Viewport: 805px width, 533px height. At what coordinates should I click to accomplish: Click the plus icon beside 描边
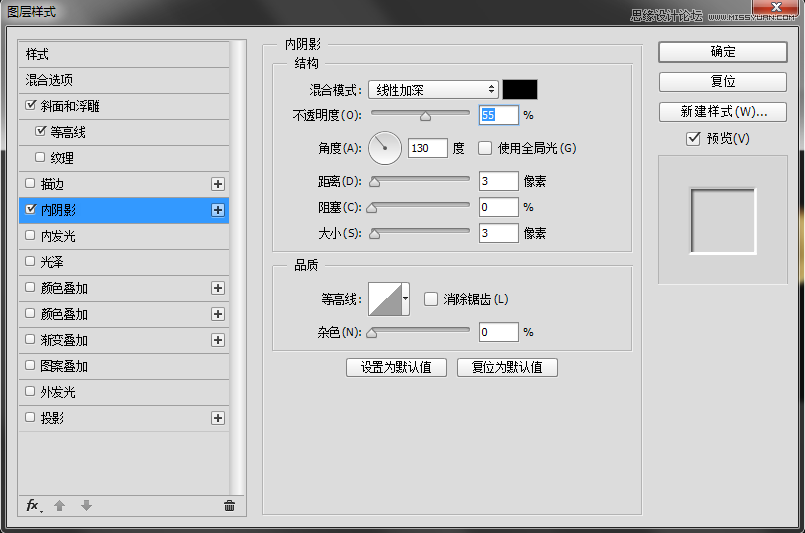[x=218, y=184]
